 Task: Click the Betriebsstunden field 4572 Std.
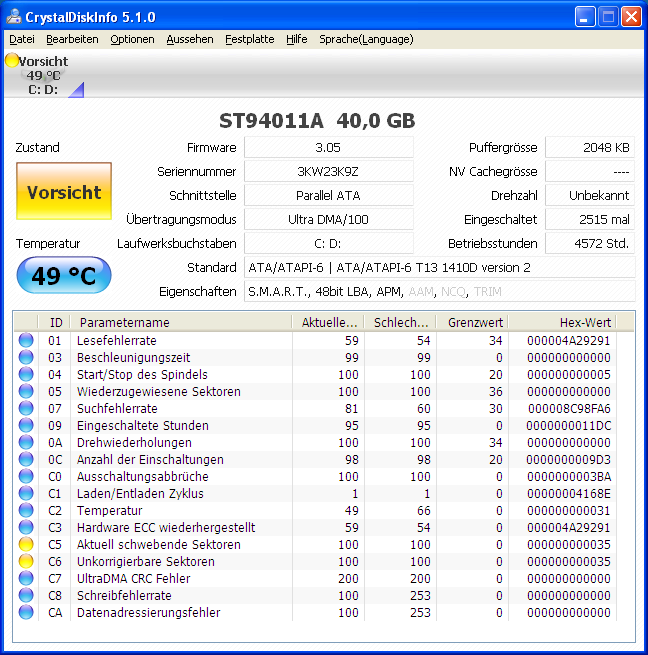[x=590, y=244]
